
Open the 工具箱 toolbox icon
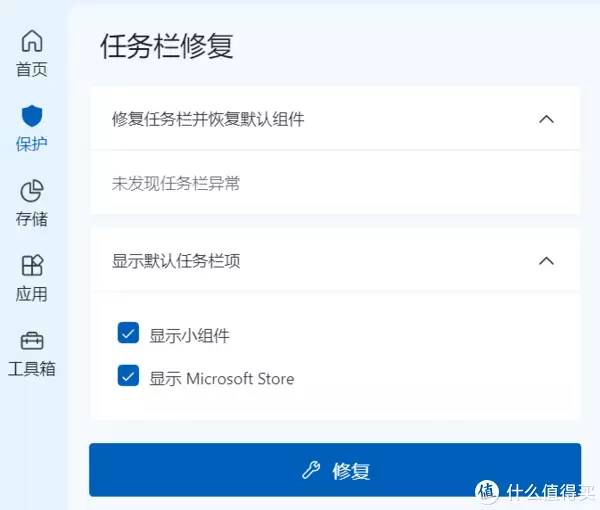pyautogui.click(x=32, y=341)
